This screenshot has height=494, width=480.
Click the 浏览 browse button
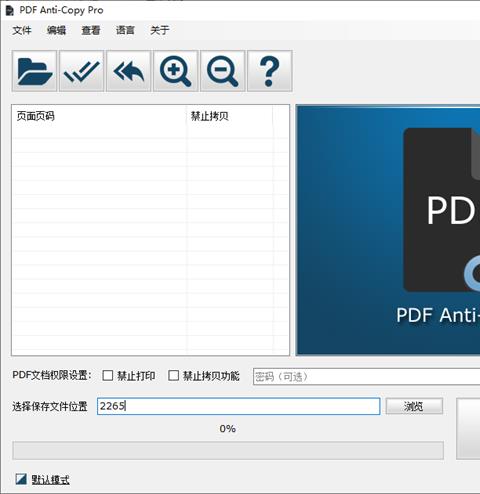(x=414, y=406)
